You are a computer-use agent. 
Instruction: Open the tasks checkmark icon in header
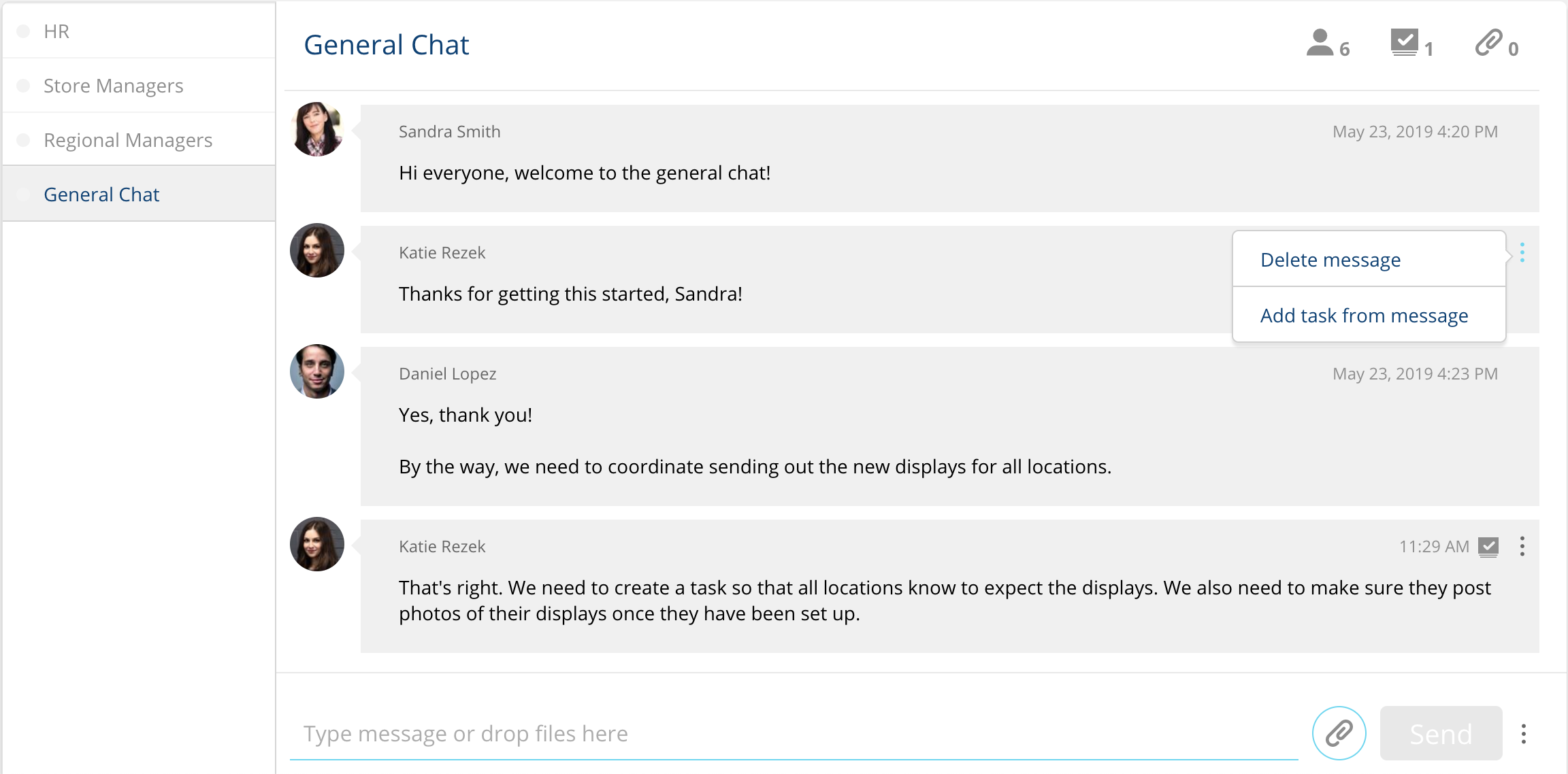coord(1404,43)
